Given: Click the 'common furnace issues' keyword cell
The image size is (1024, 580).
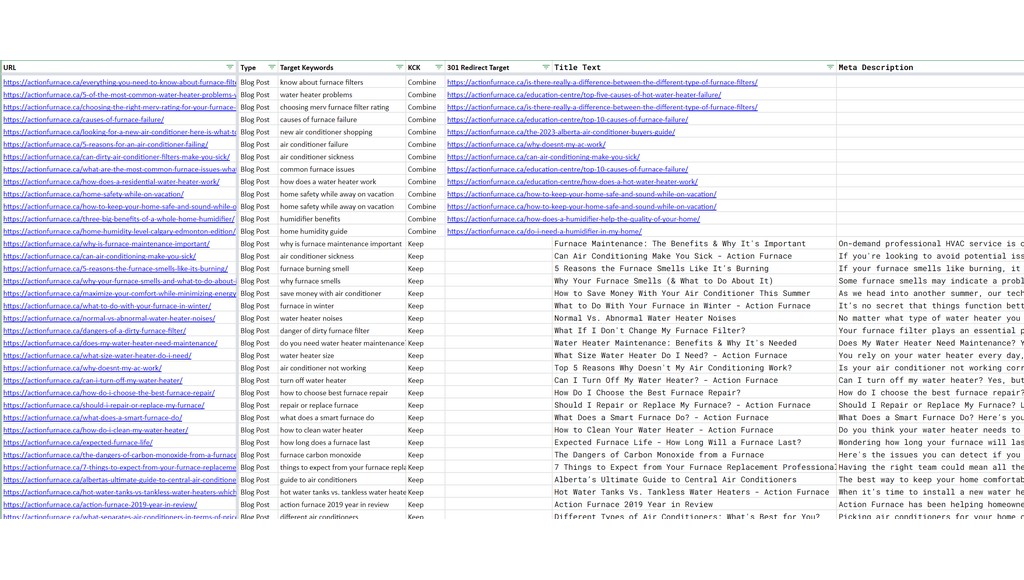Looking at the screenshot, I should (x=342, y=169).
